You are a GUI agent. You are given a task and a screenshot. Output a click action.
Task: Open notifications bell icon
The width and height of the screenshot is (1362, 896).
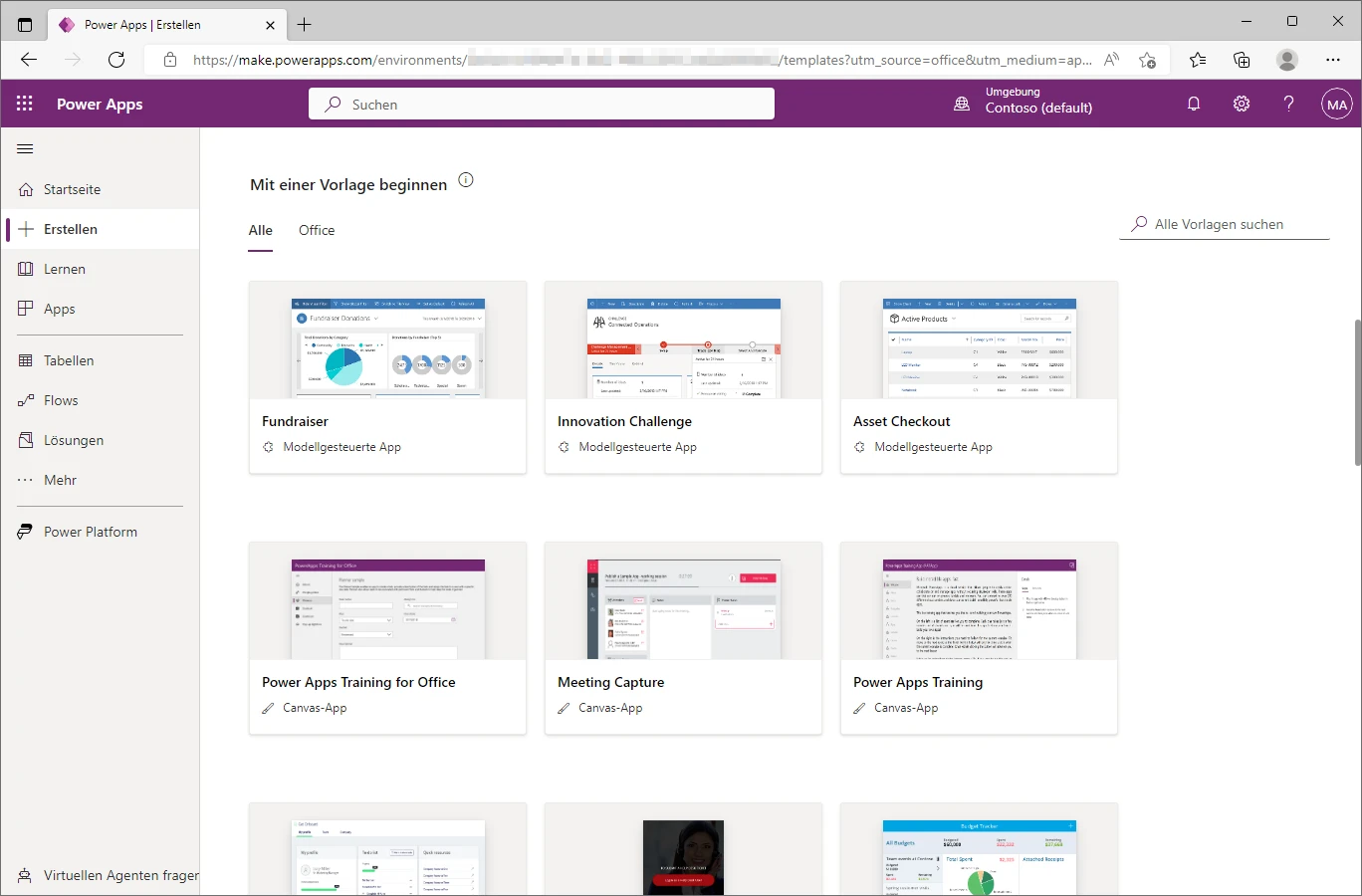[x=1194, y=104]
